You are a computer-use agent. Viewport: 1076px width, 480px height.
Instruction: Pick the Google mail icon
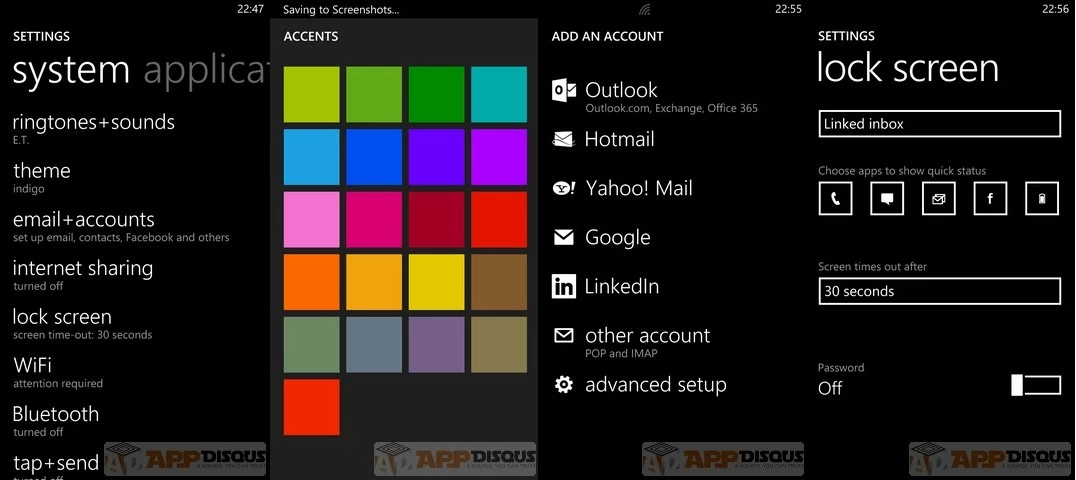pos(563,238)
